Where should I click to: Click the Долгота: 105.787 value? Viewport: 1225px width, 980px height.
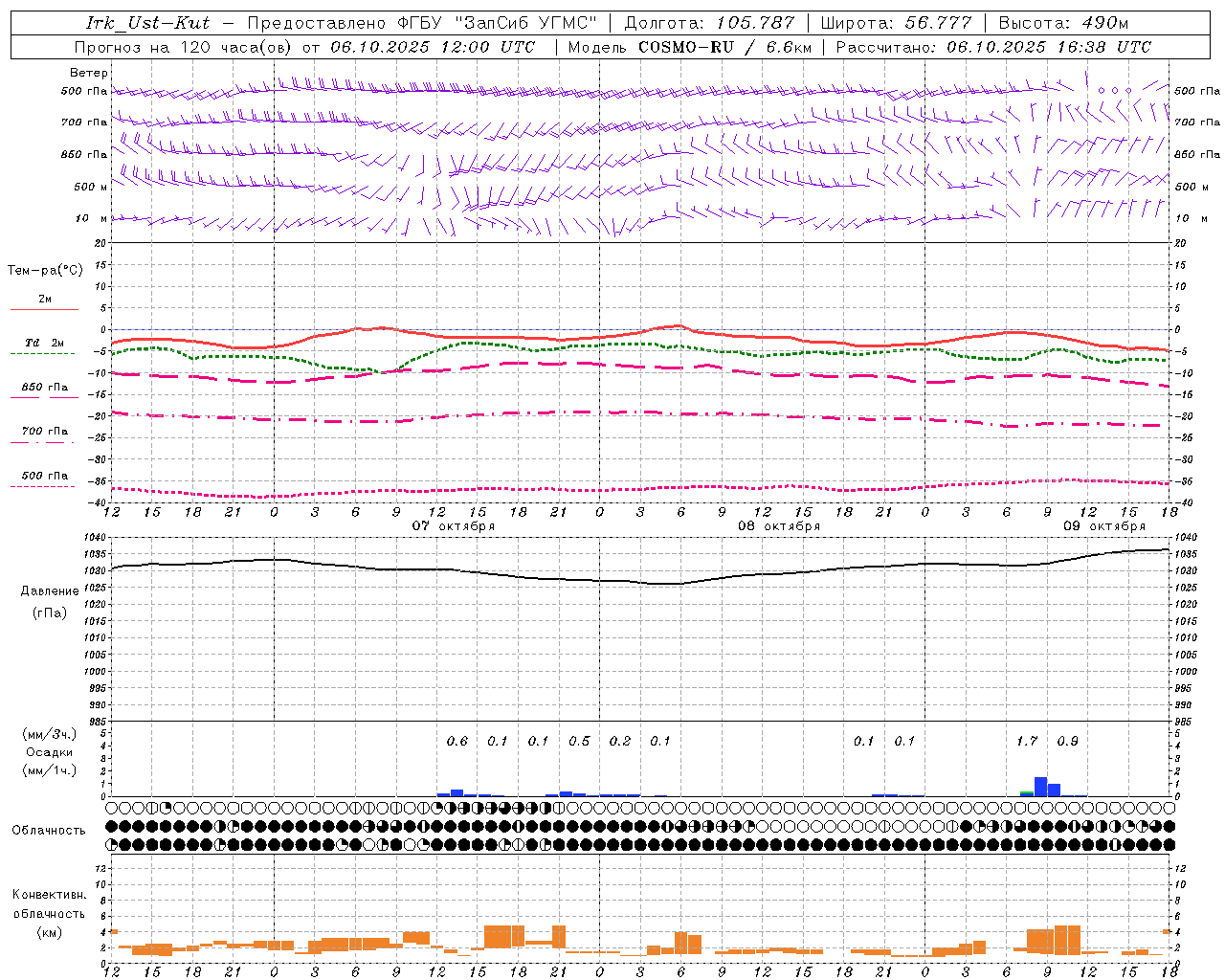tap(709, 23)
